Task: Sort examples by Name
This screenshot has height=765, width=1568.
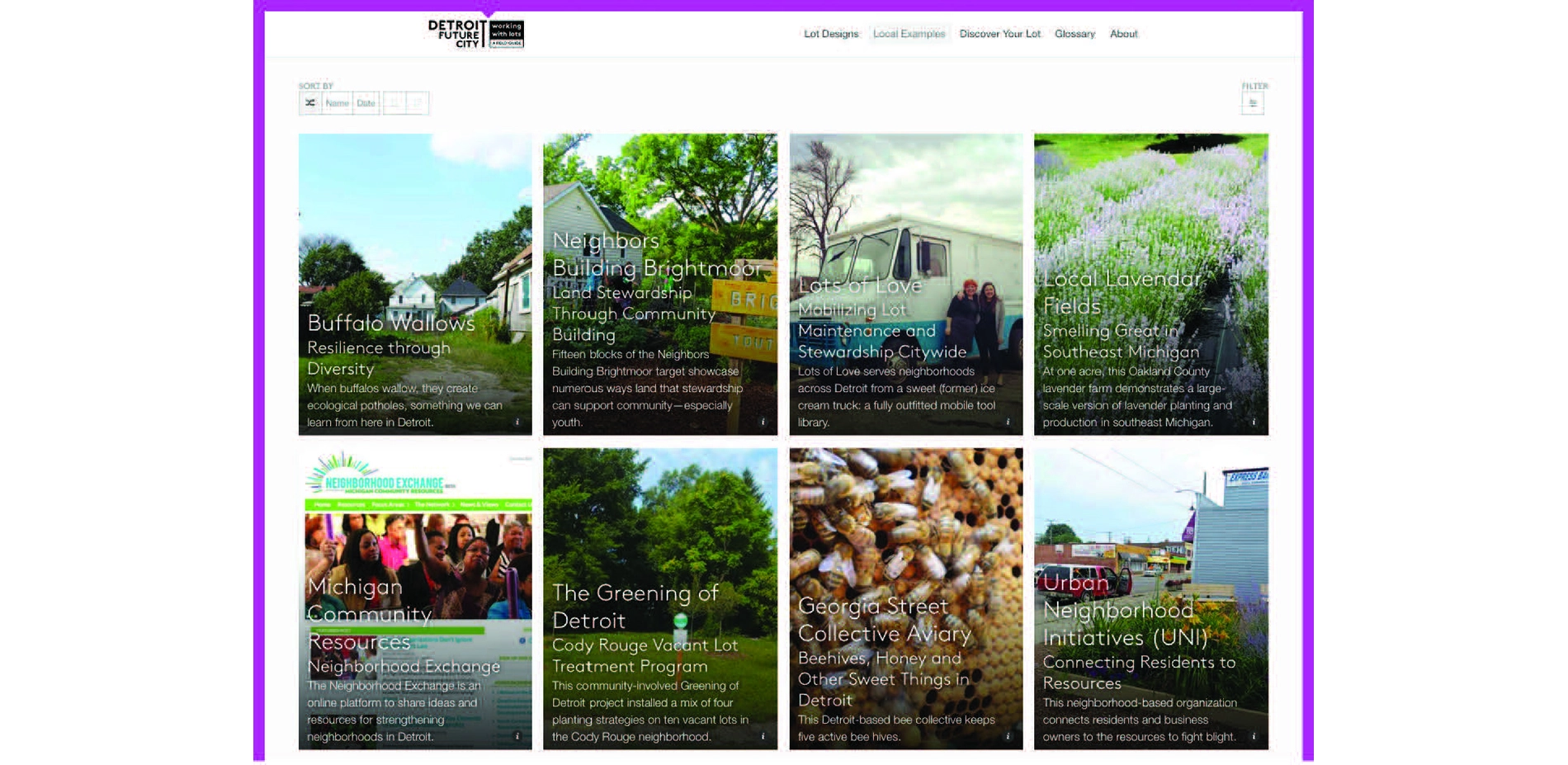Action: [337, 103]
